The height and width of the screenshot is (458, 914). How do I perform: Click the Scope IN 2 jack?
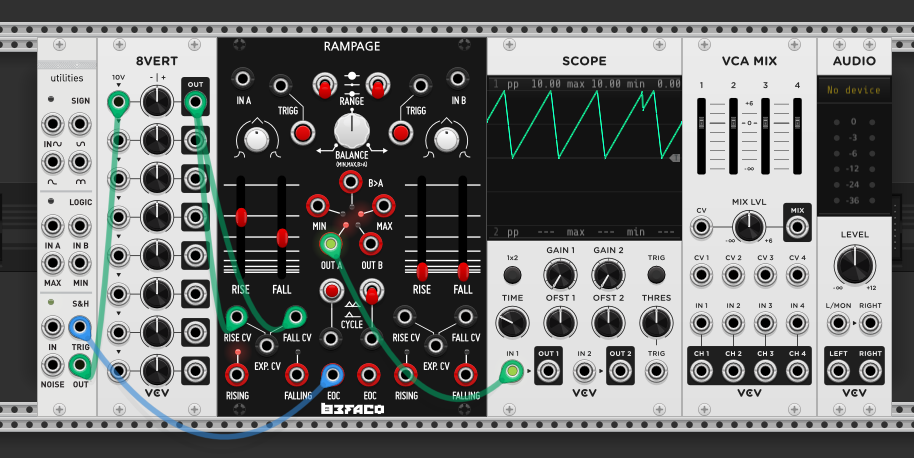click(x=584, y=371)
